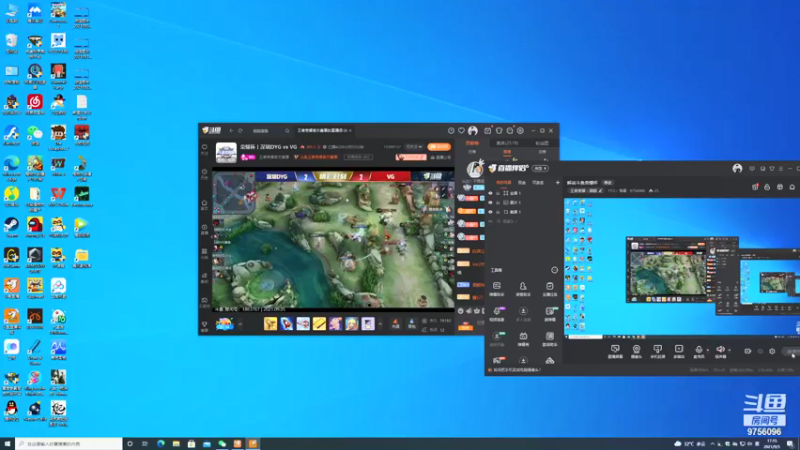The width and height of the screenshot is (800, 450).
Task: Select the third scene tab in companion
Action: tap(538, 183)
